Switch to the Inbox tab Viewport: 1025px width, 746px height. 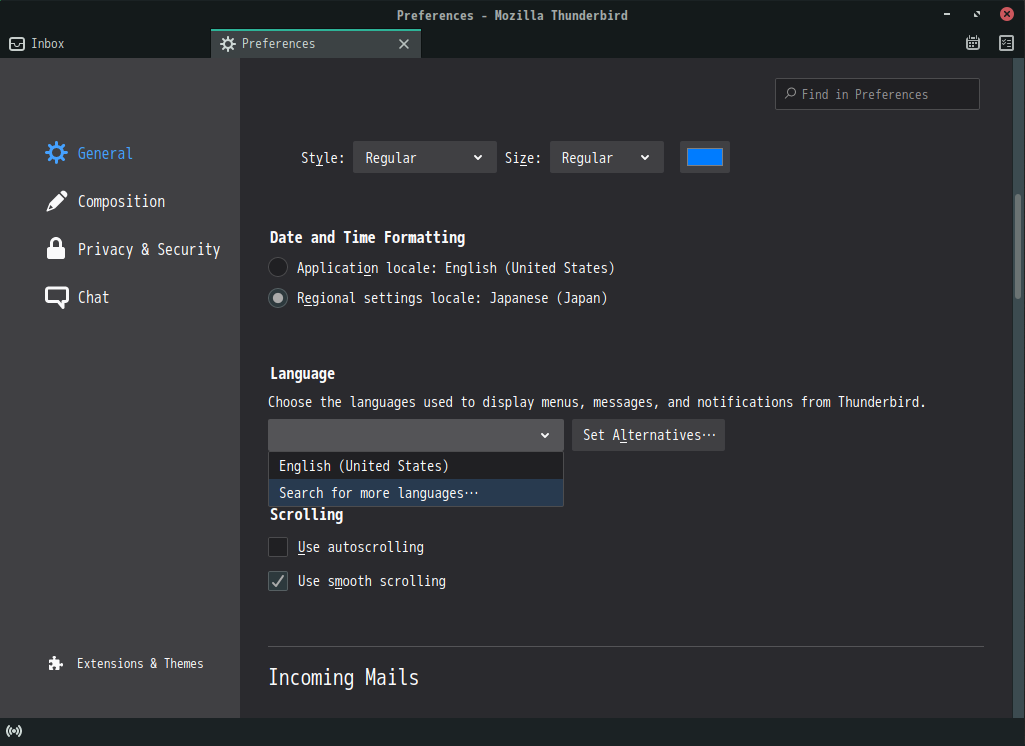(105, 44)
